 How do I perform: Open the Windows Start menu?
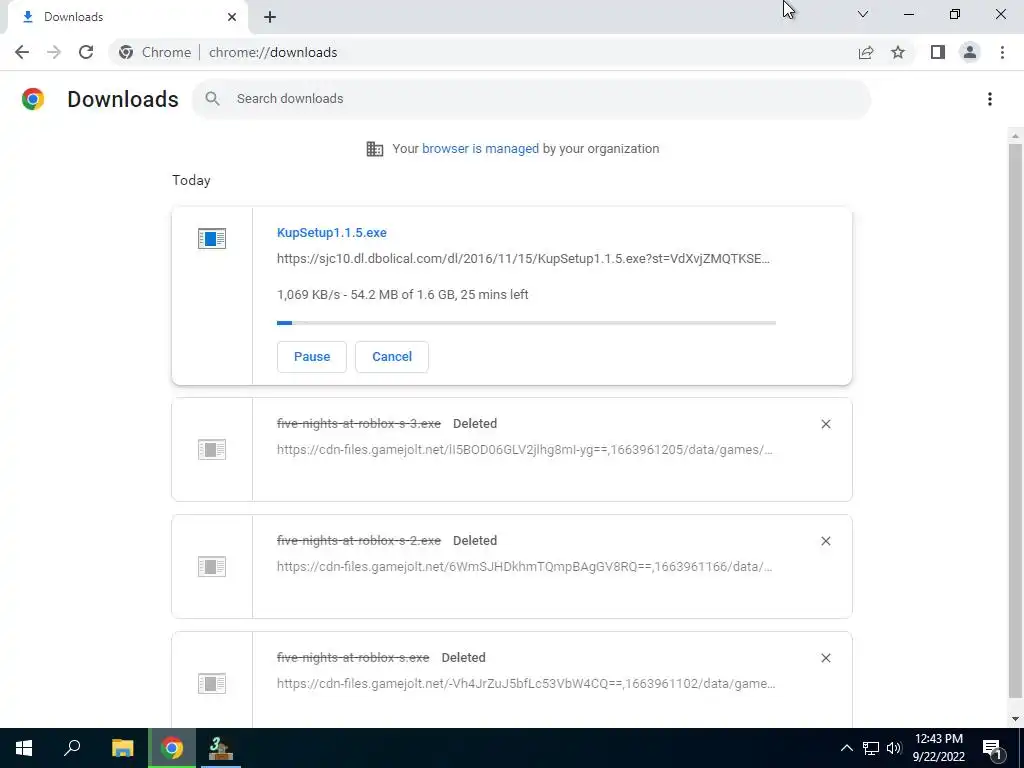[24, 748]
